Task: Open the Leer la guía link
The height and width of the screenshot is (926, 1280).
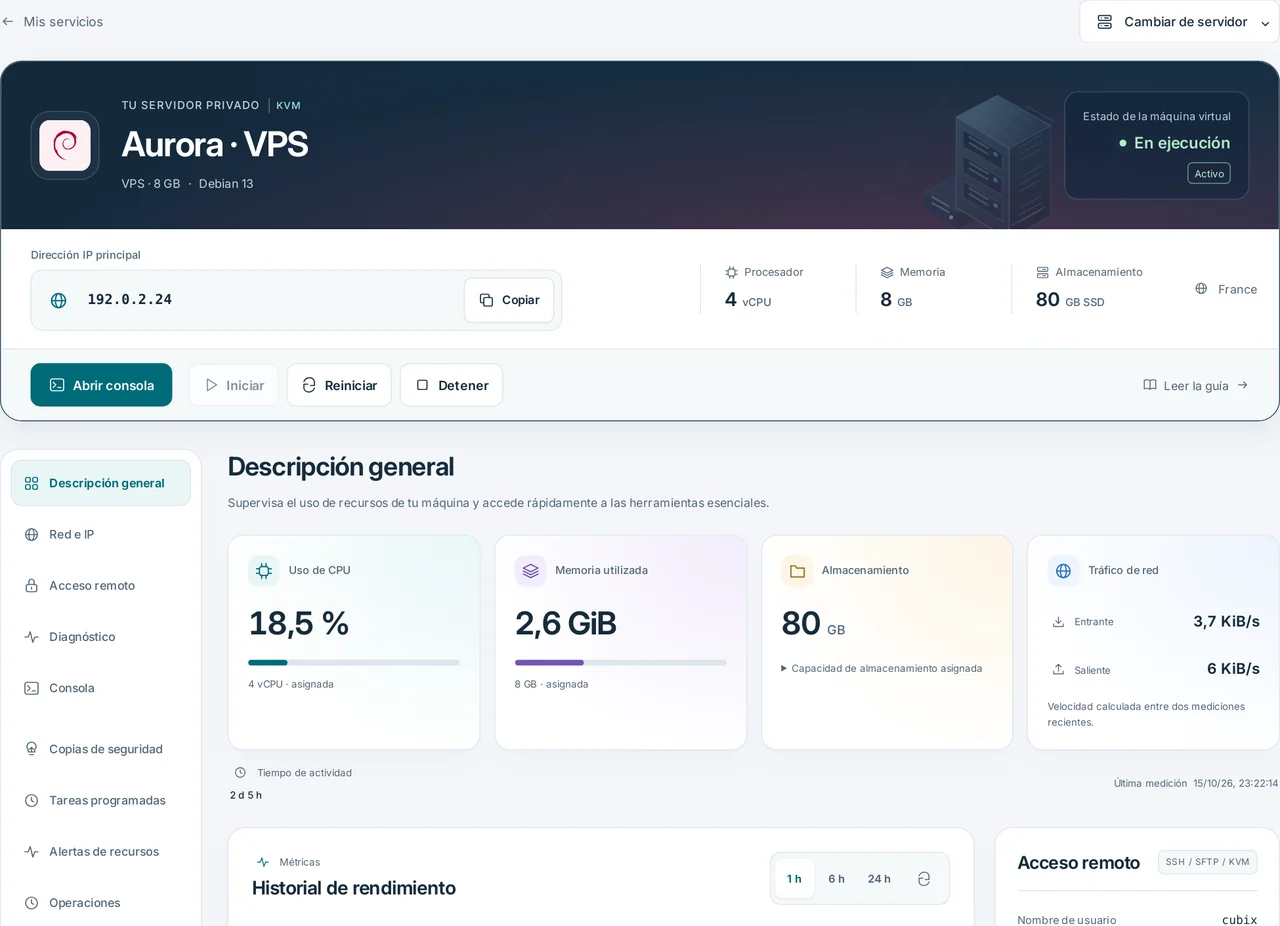Action: (1196, 385)
